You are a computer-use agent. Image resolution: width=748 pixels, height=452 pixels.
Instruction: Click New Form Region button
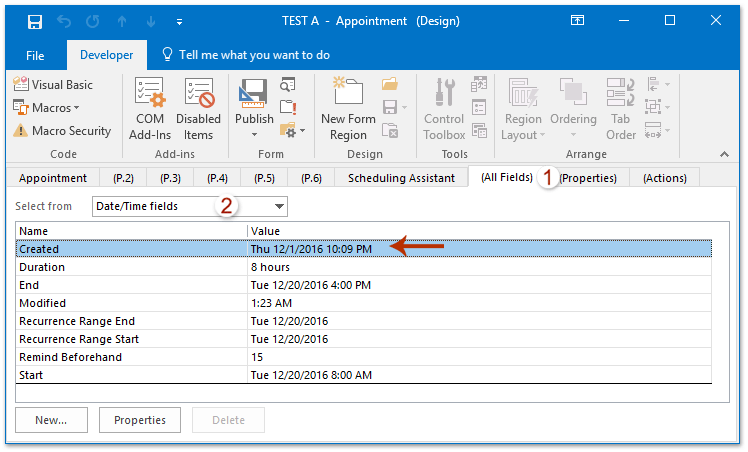348,109
